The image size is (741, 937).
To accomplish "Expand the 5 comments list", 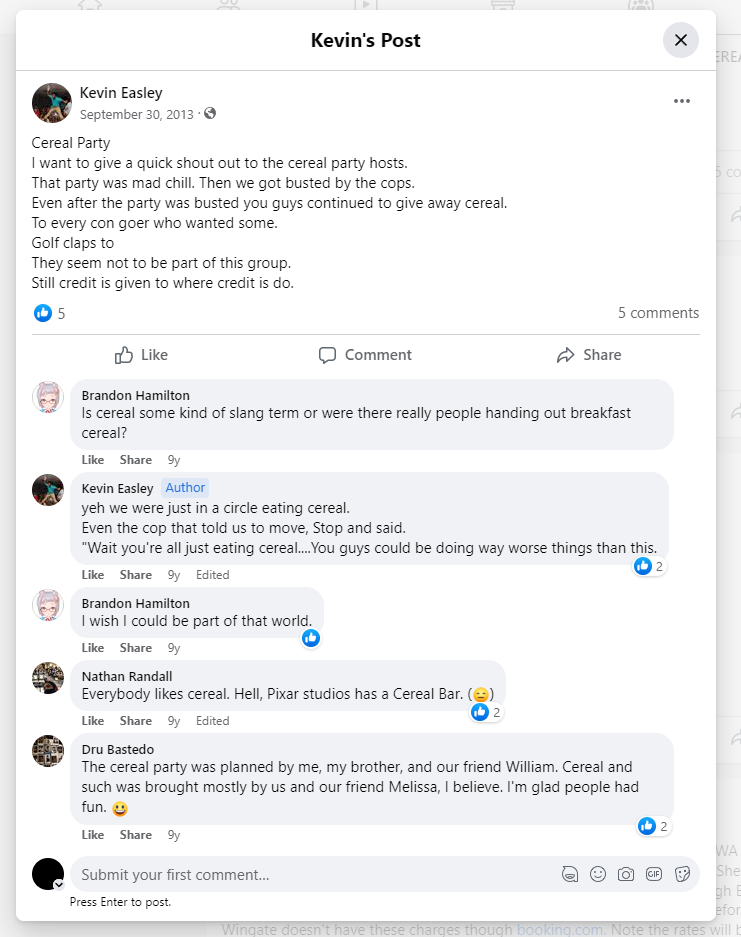I will 658,313.
